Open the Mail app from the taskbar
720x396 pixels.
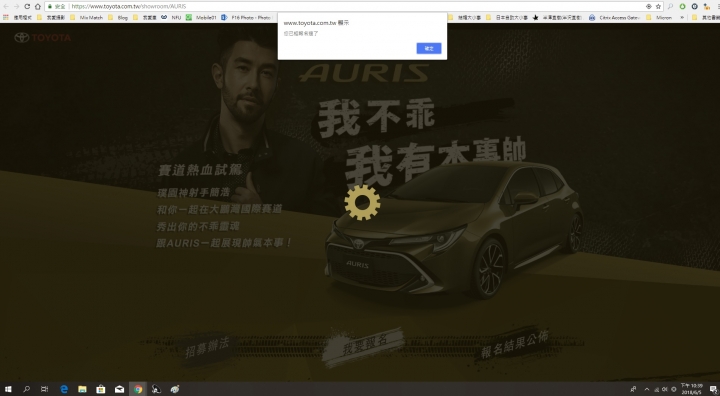pyautogui.click(x=119, y=389)
